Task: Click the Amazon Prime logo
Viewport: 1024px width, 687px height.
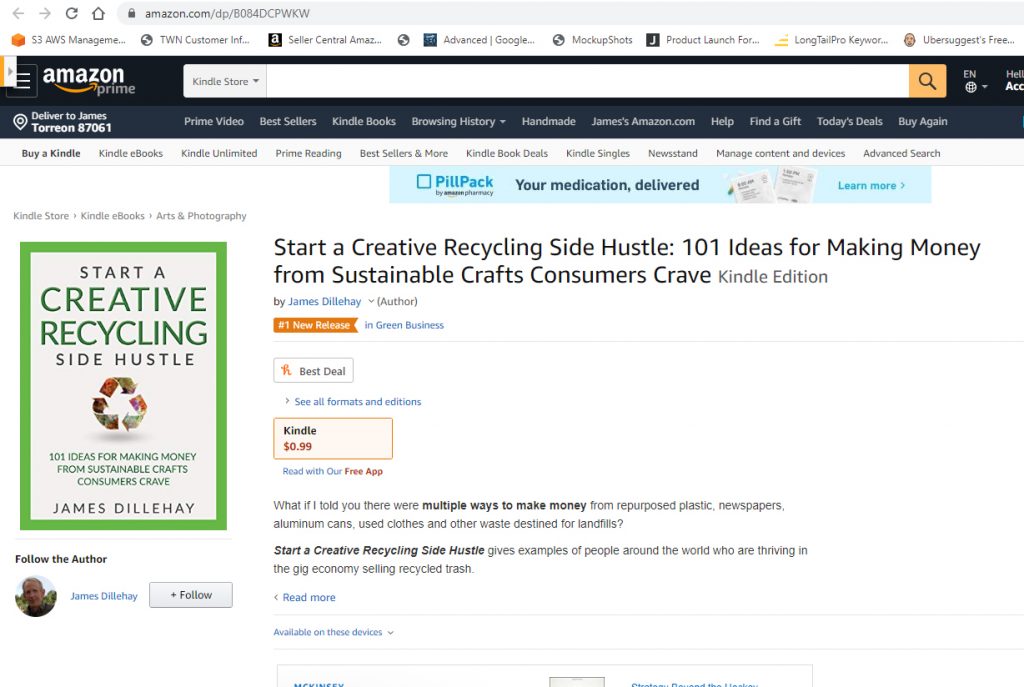Action: point(89,80)
